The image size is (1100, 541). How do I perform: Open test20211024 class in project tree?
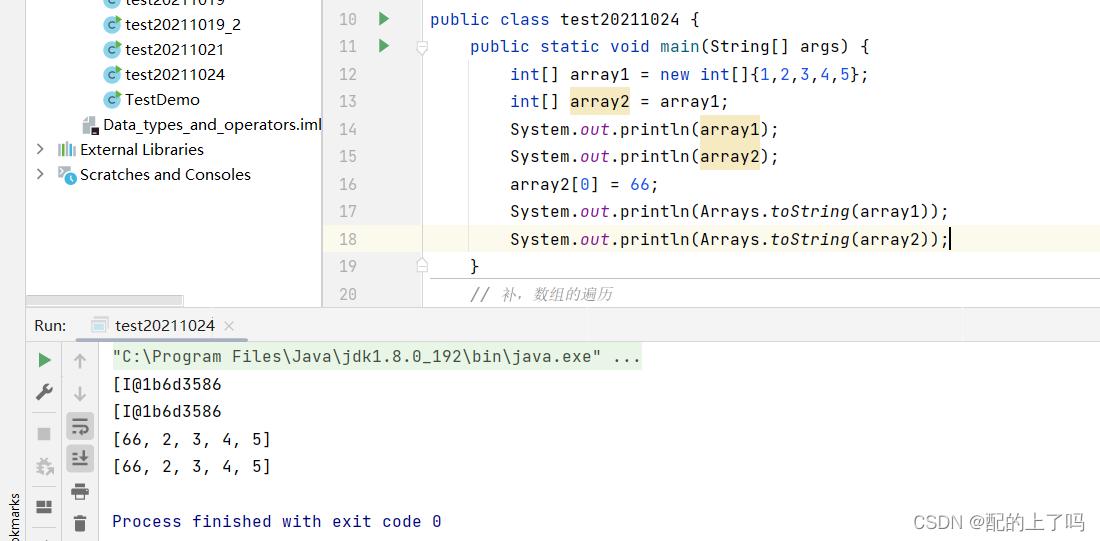[175, 74]
